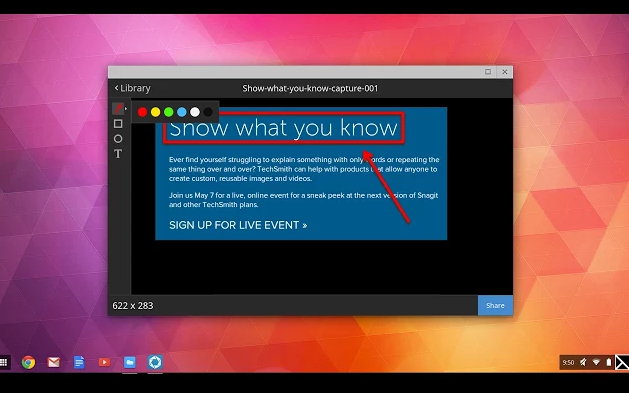Click the captured image on canvas

click(x=301, y=174)
